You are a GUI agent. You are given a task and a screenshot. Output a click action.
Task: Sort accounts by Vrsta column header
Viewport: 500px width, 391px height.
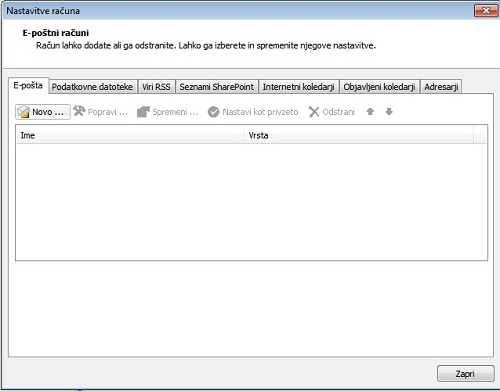tap(359, 135)
